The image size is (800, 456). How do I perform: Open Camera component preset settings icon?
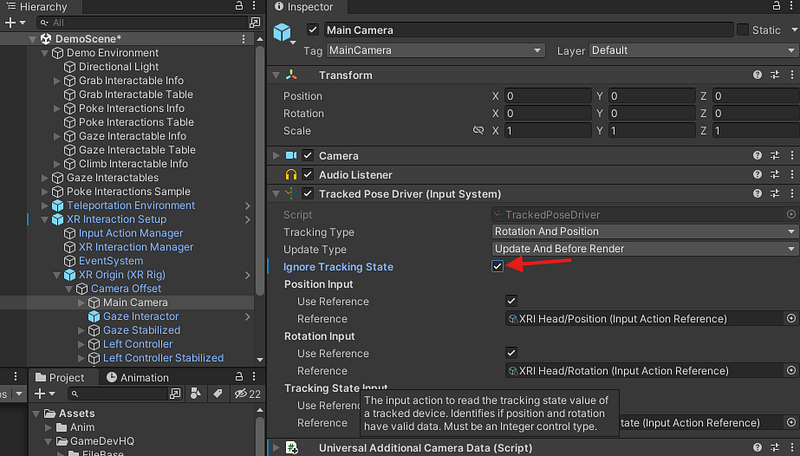tap(774, 156)
